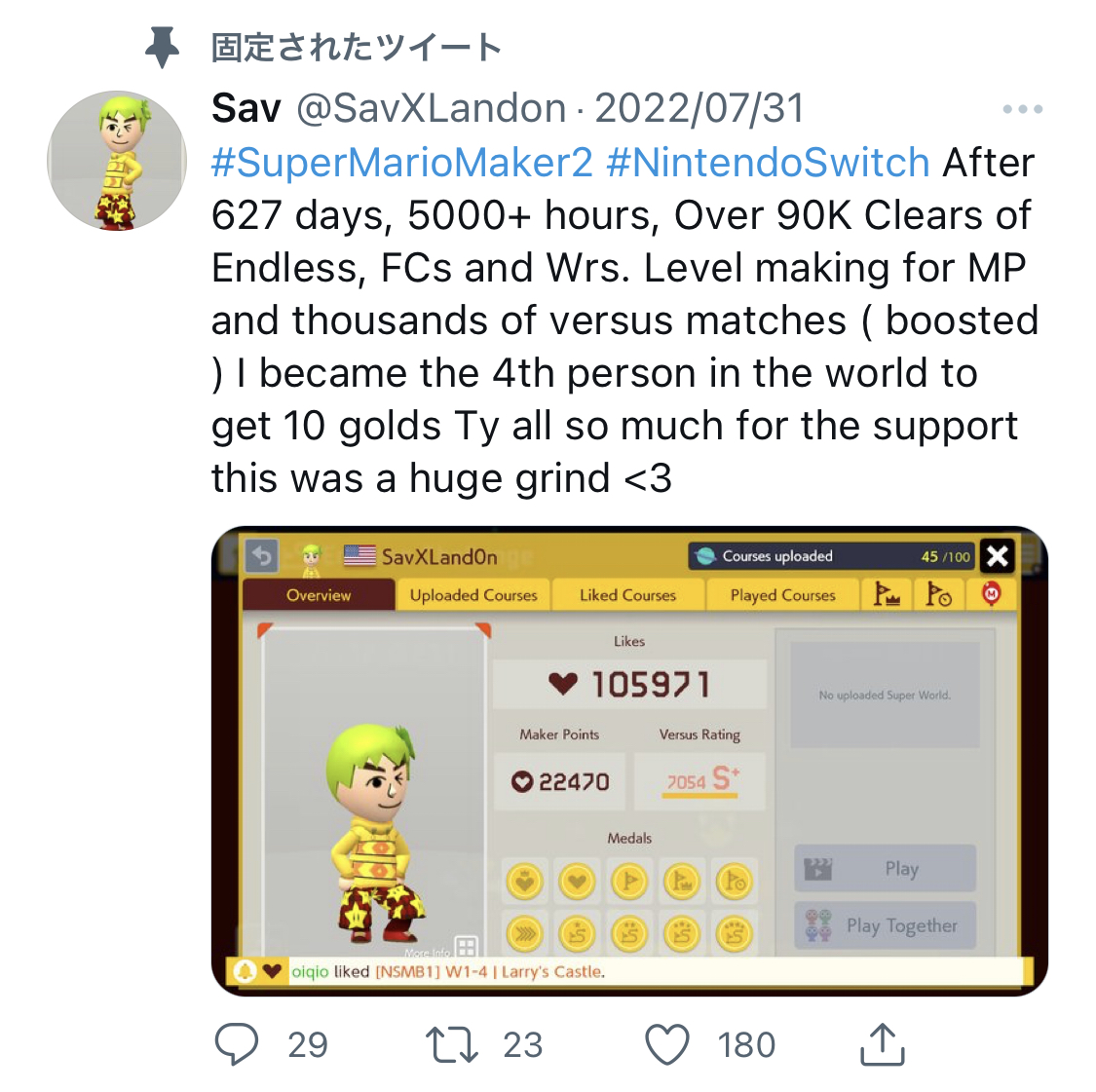
Task: Click the flag with clock tab icon
Action: click(939, 595)
